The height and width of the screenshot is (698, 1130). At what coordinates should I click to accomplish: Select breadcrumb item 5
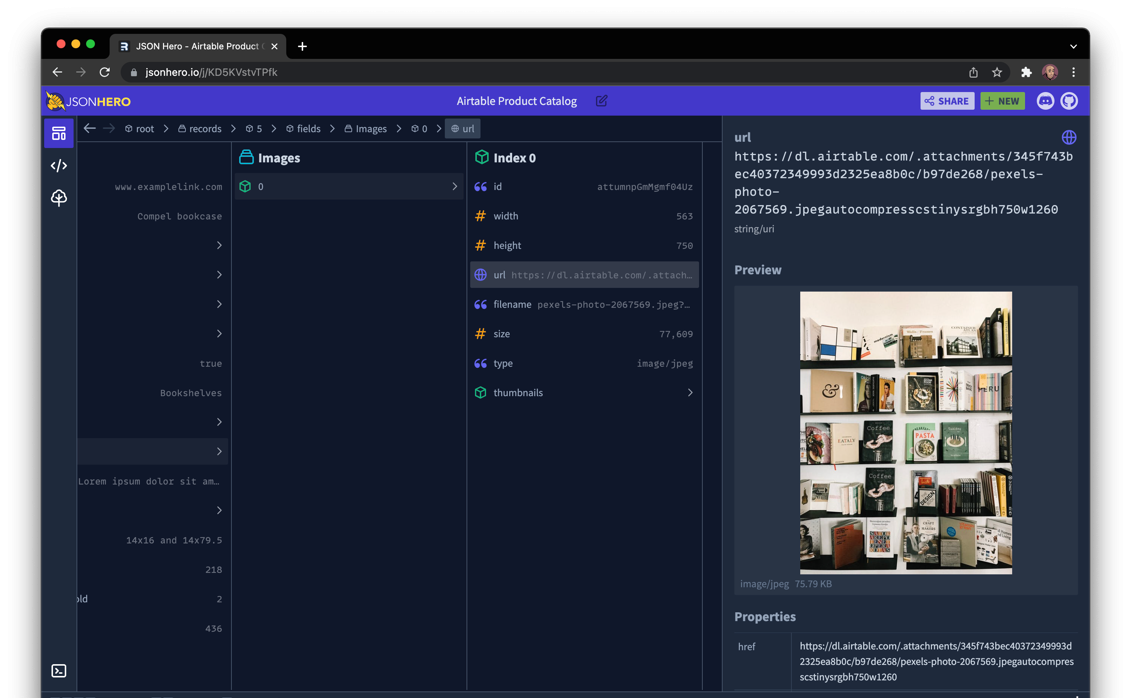(254, 128)
